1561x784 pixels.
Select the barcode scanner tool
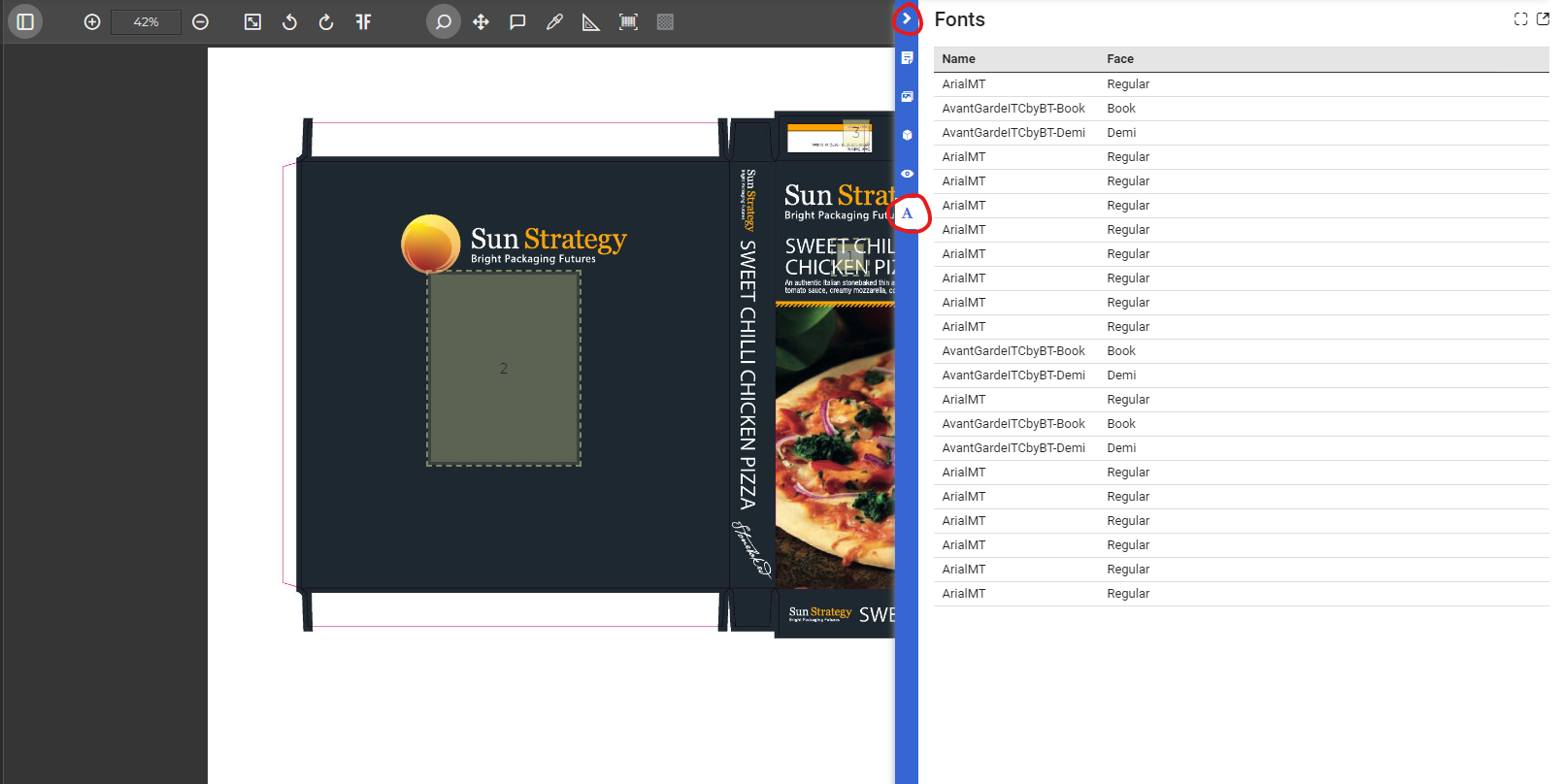pos(628,21)
